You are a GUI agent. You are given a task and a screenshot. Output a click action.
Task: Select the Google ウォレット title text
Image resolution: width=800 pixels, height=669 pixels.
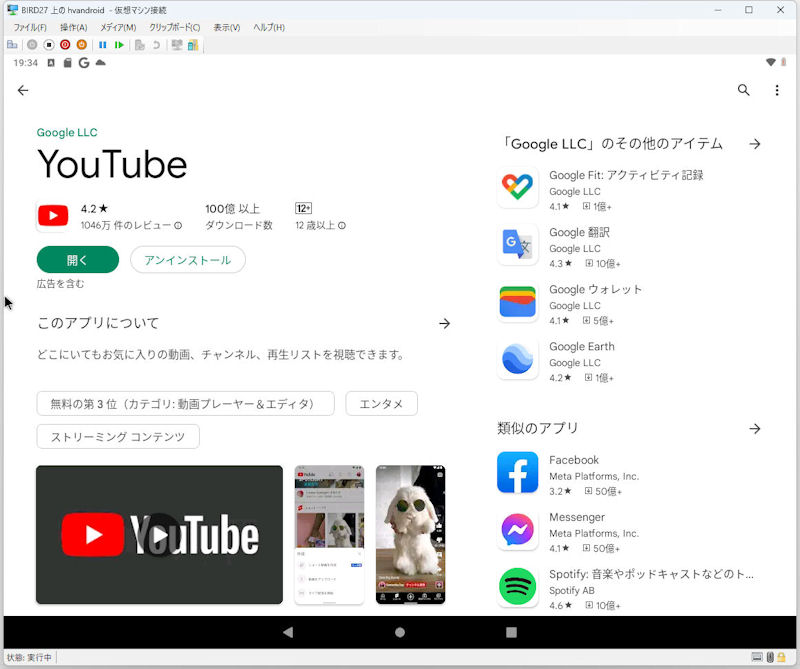pos(595,289)
